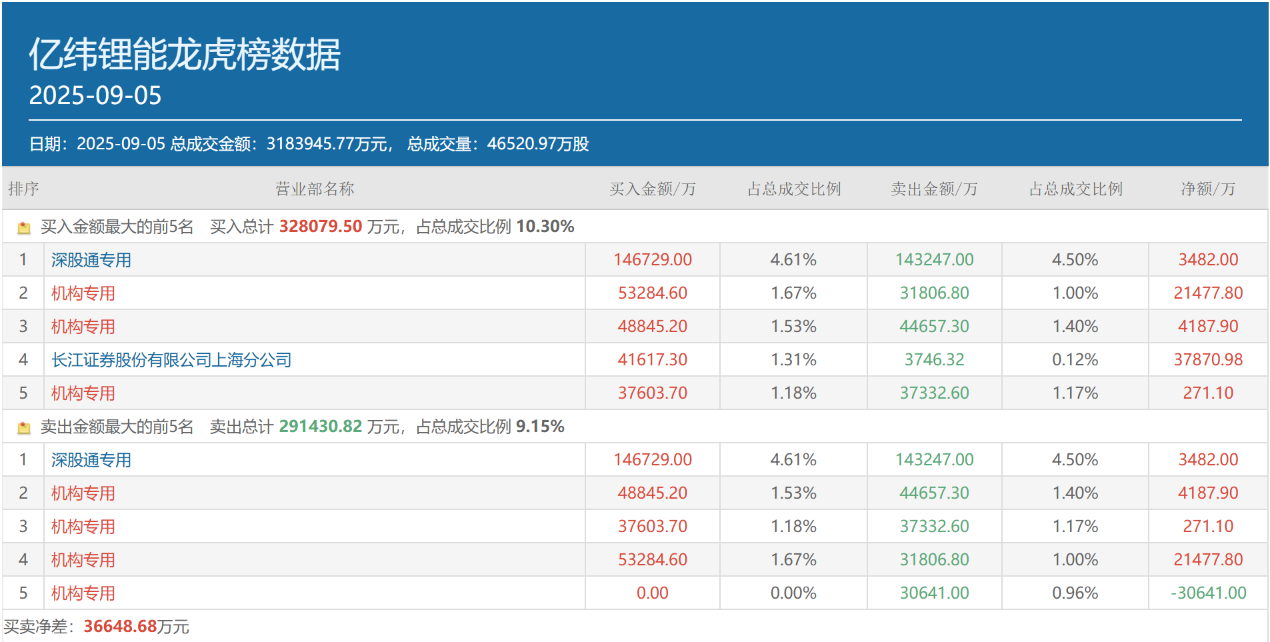Open the 长江证券股份有限公司上海分公司 link
Screen dimensions: 1270x642
171,360
